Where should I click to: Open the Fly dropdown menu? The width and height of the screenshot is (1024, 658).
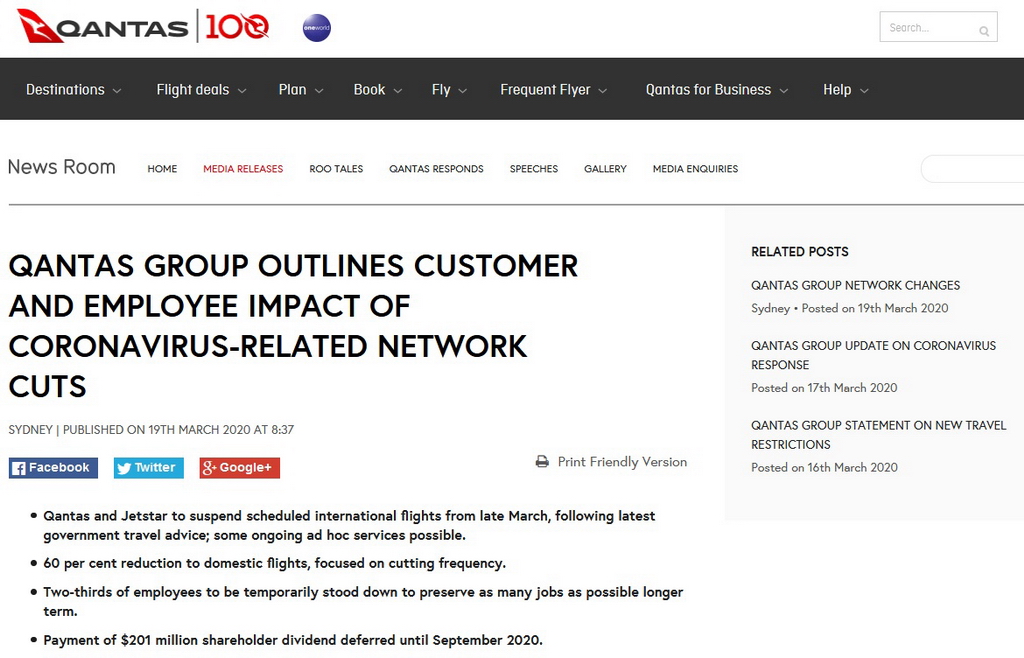coord(449,89)
